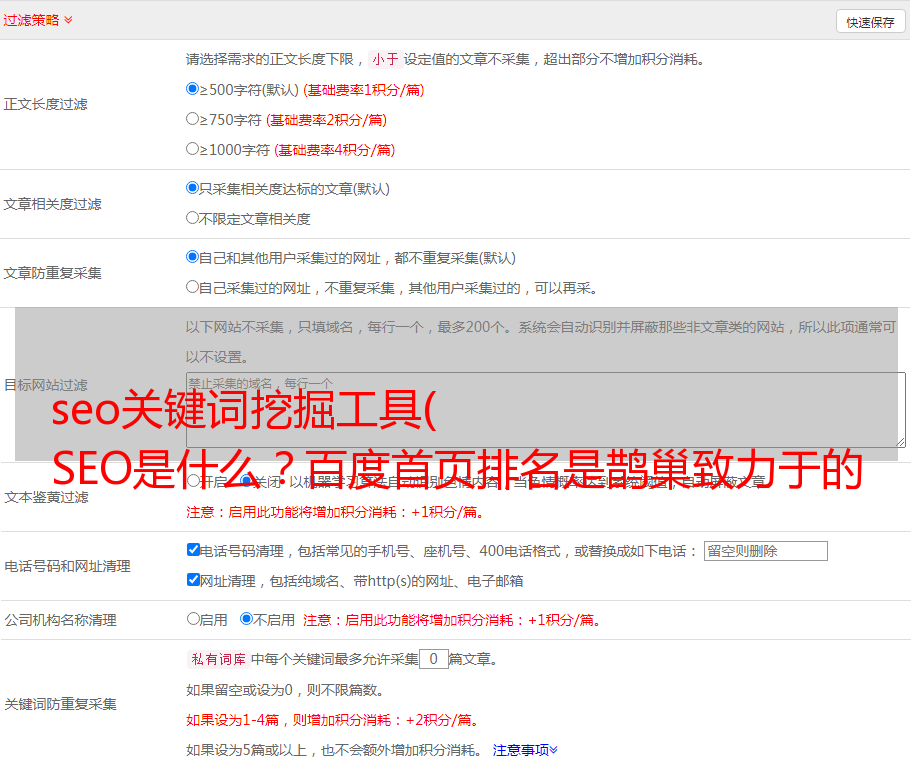
Task: Click the 快速保存 button
Action: (869, 22)
